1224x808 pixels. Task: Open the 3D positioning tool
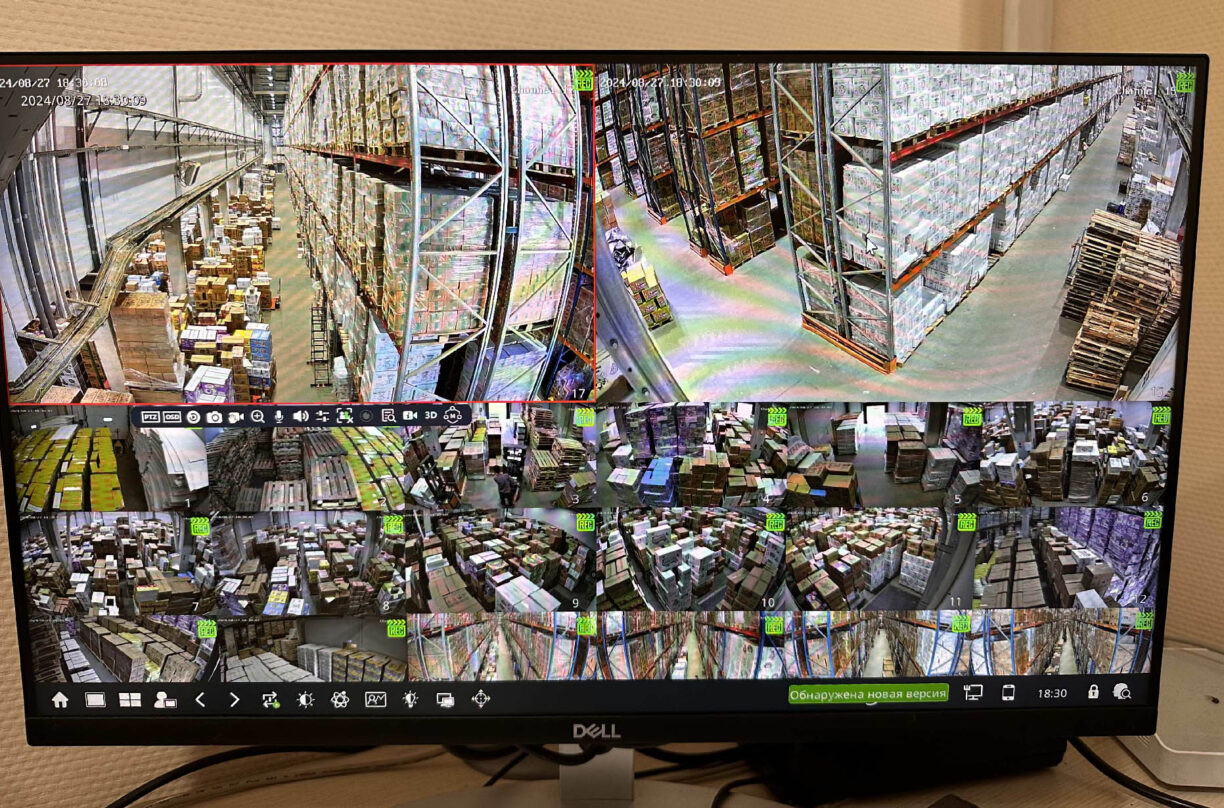click(431, 415)
